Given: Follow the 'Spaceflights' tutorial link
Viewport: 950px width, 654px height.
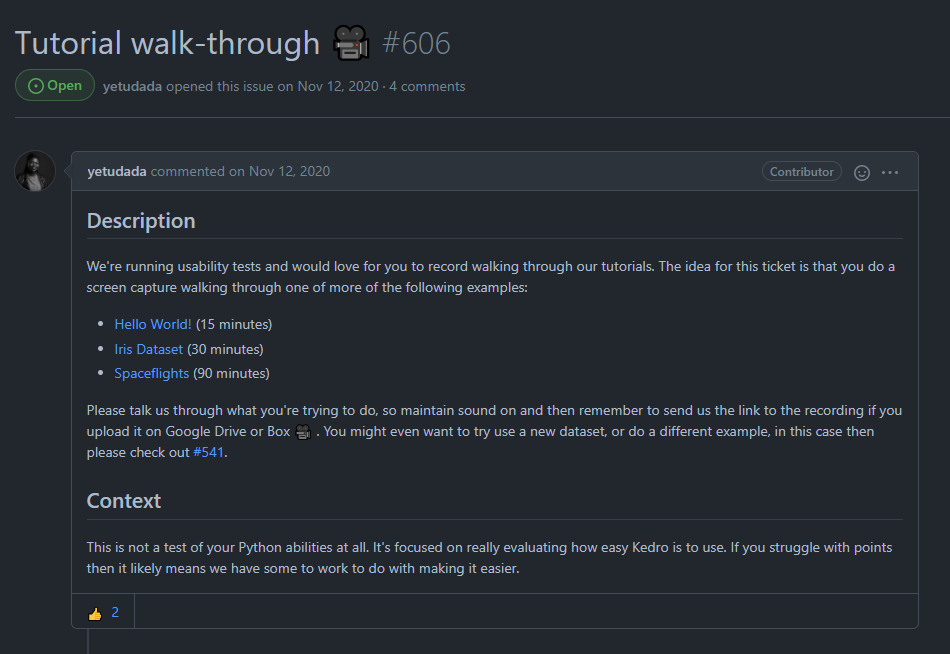Looking at the screenshot, I should pyautogui.click(x=151, y=373).
